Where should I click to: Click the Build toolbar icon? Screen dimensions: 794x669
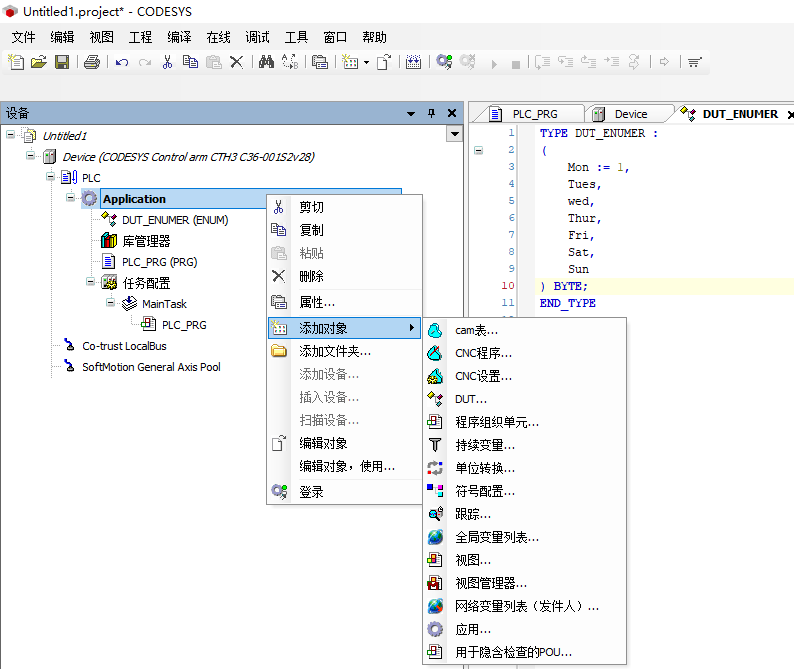click(x=413, y=62)
